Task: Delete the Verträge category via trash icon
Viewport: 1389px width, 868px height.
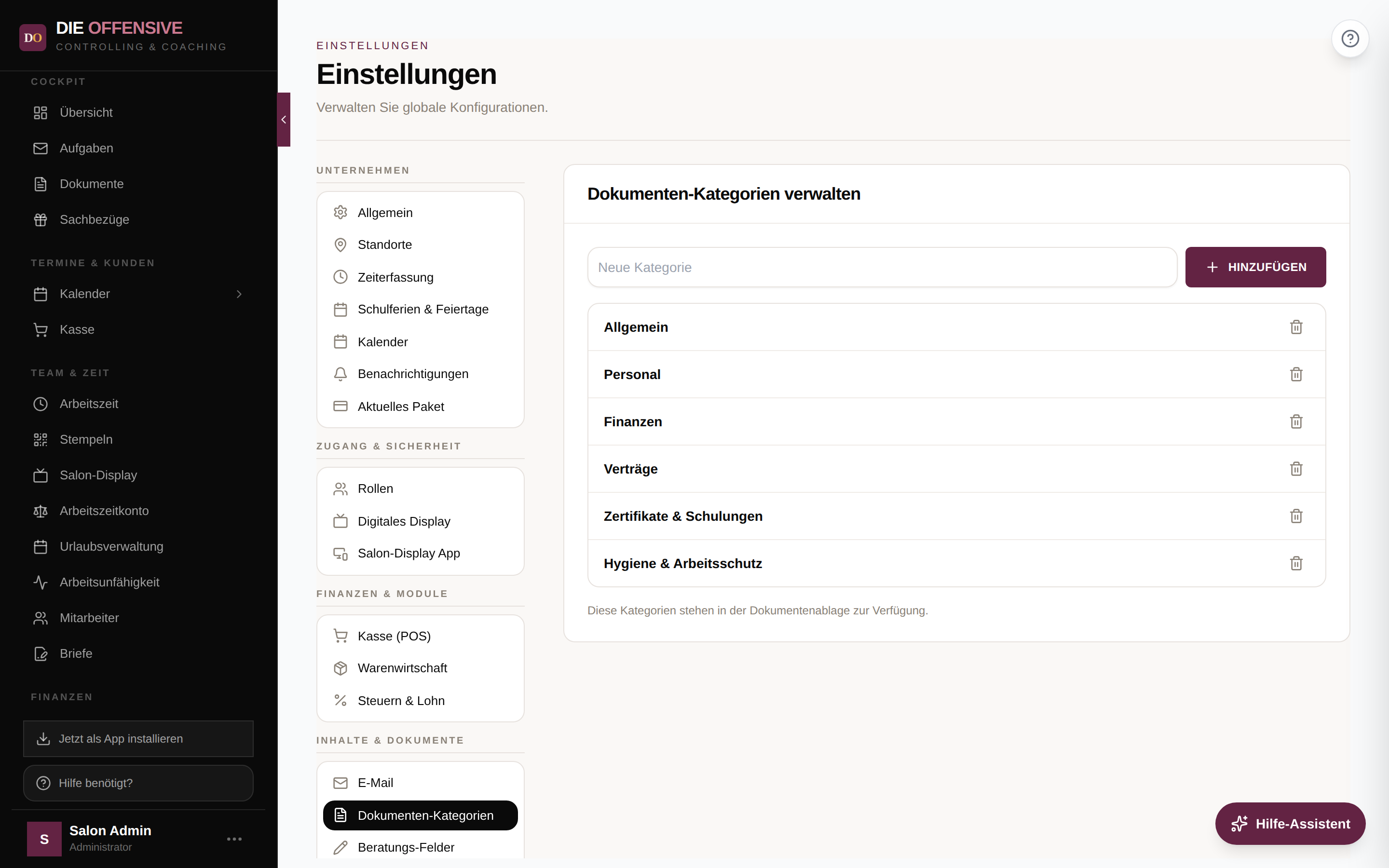Action: click(x=1296, y=469)
